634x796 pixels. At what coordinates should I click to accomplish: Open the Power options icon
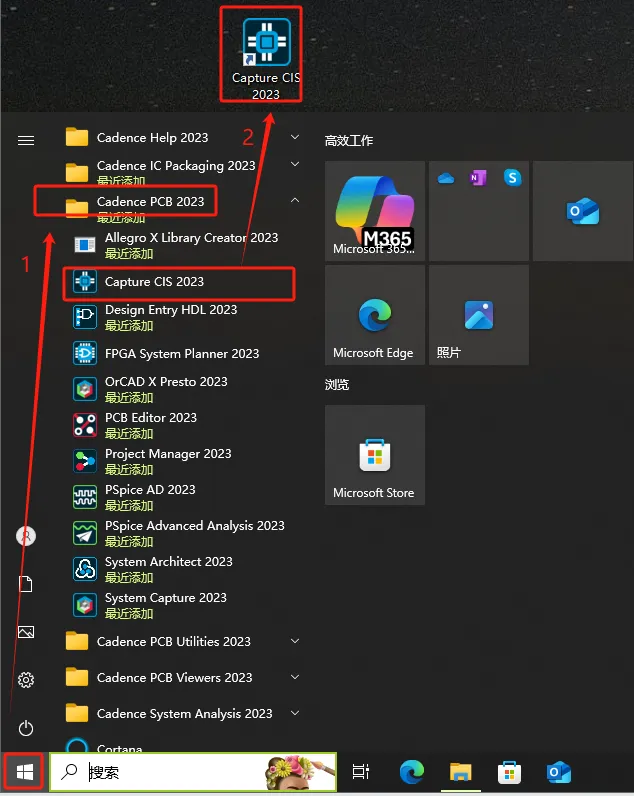pos(26,728)
